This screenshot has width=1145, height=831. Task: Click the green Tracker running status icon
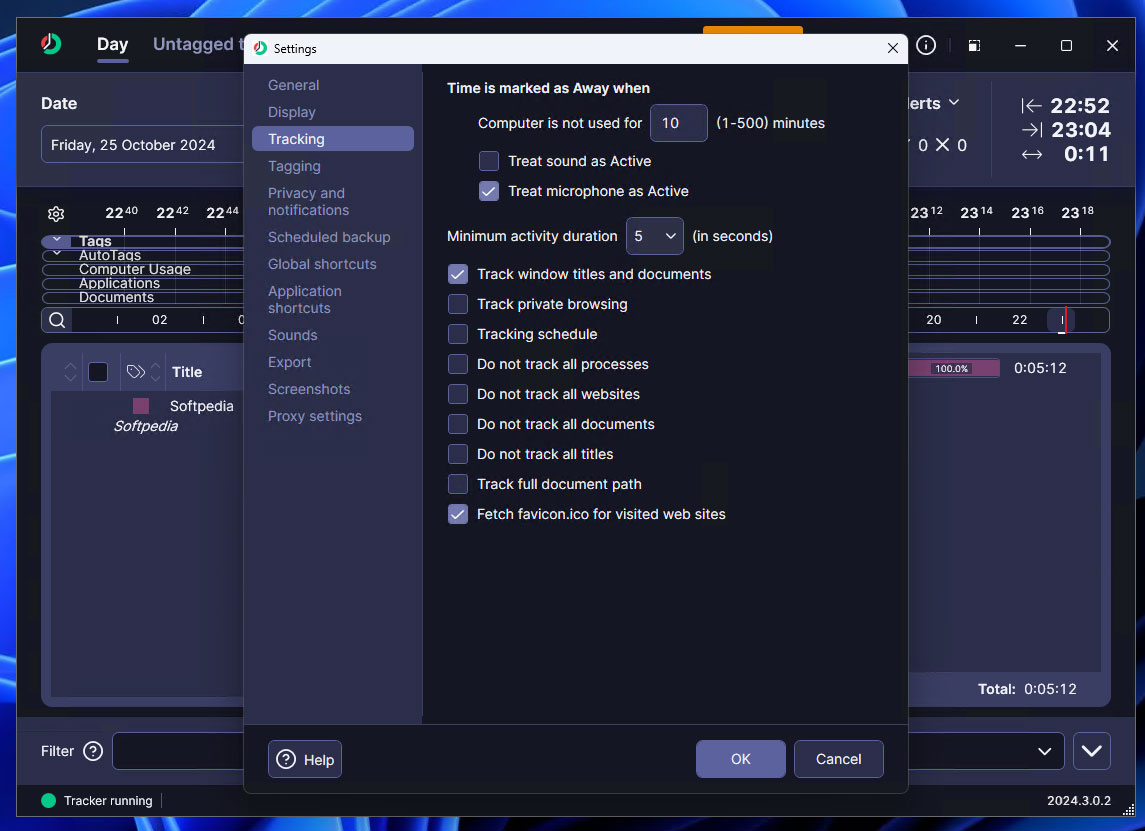coord(48,801)
